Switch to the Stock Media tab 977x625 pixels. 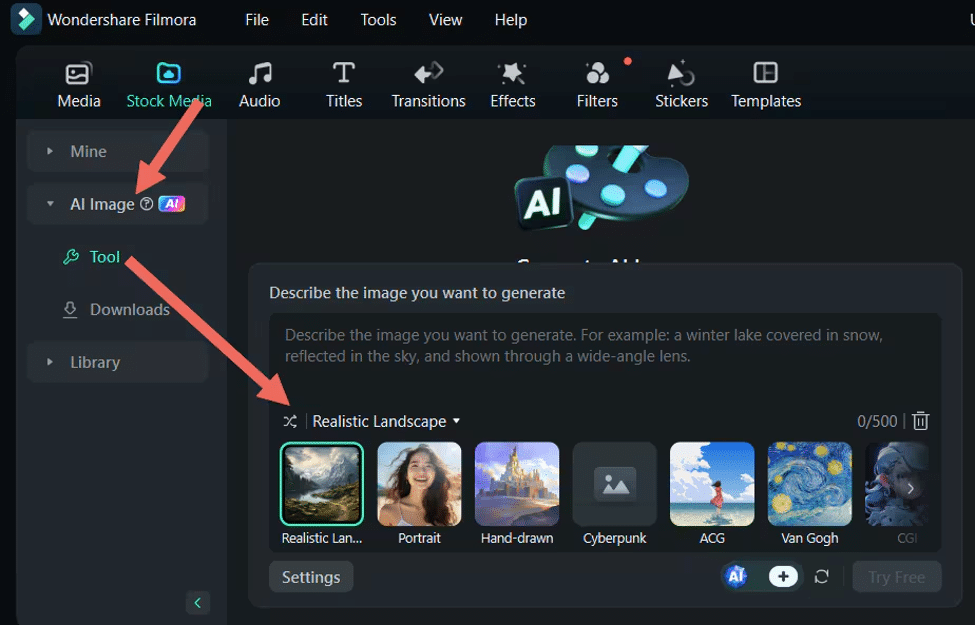point(169,85)
